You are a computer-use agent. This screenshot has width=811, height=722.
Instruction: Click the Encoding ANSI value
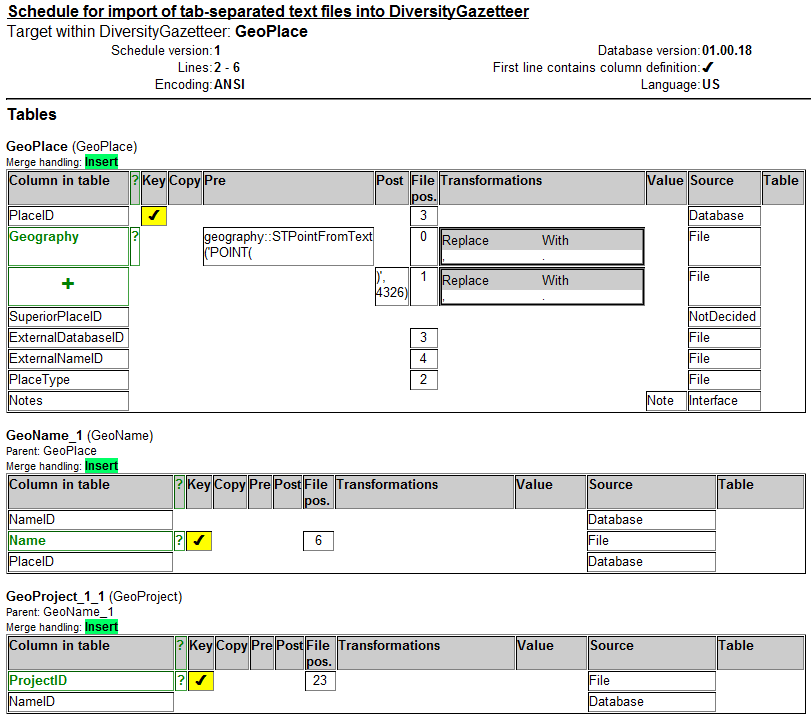(x=229, y=84)
